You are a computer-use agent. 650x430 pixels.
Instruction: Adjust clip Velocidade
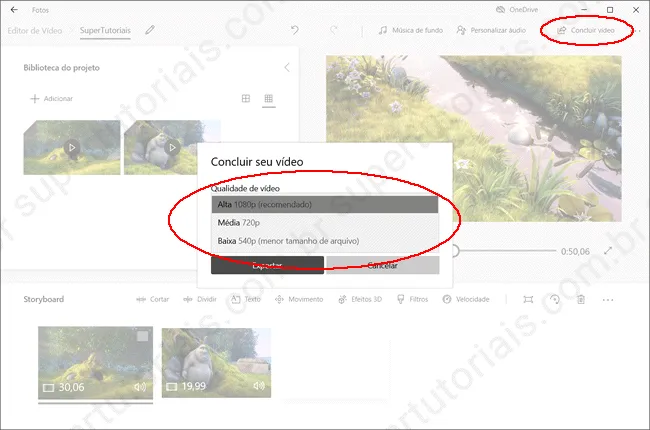click(466, 299)
